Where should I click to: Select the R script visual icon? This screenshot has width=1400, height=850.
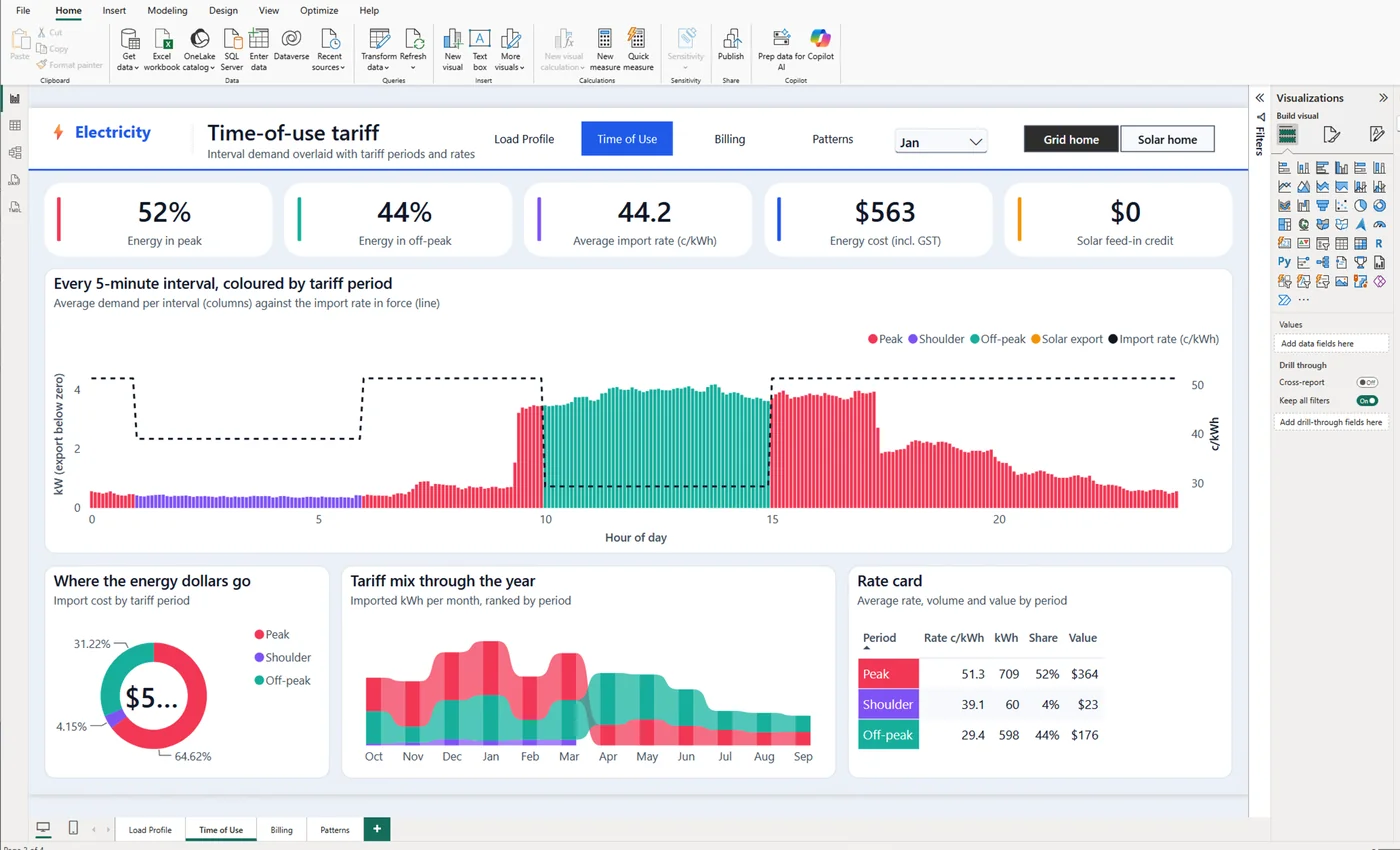1379,243
